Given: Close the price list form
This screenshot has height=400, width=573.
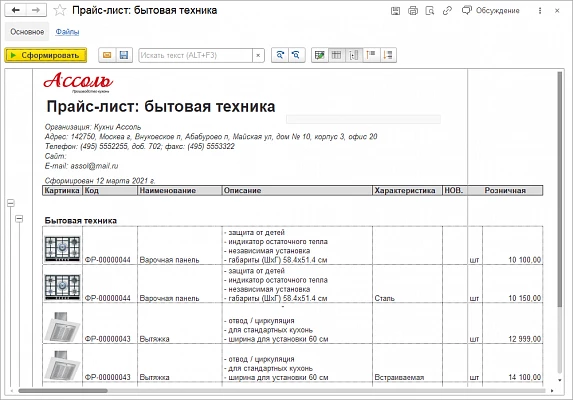Looking at the screenshot, I should click(557, 11).
